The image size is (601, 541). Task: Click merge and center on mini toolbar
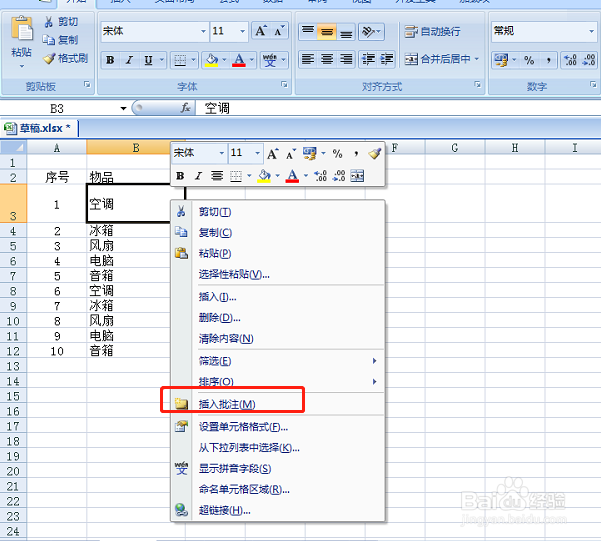357,176
